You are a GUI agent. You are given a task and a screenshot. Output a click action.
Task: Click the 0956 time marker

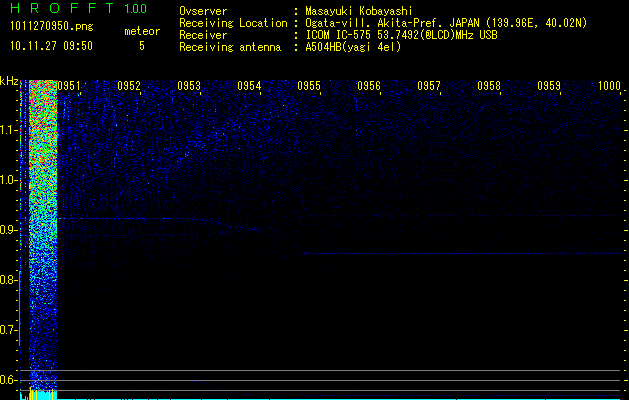pos(369,86)
